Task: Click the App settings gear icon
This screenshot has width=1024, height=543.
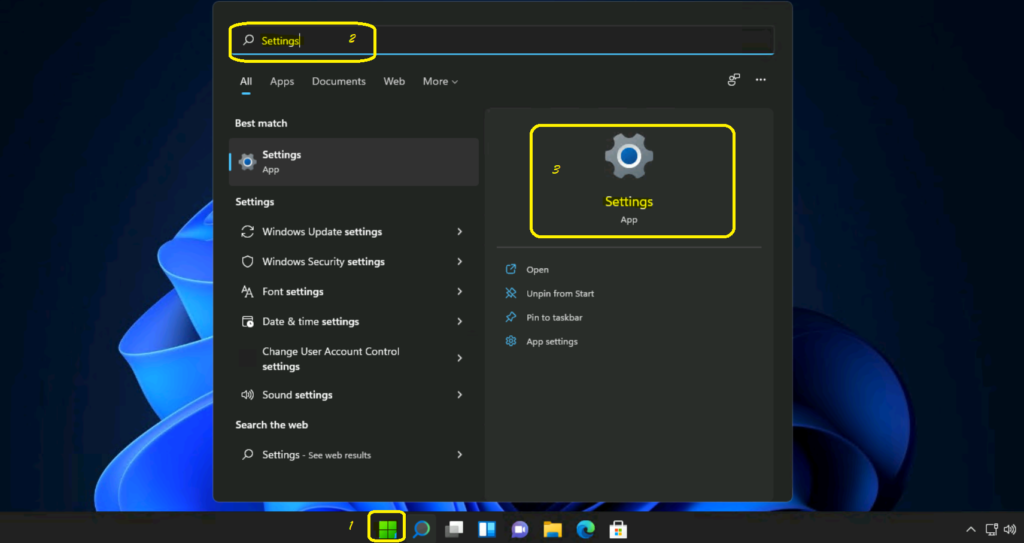Action: pos(511,342)
